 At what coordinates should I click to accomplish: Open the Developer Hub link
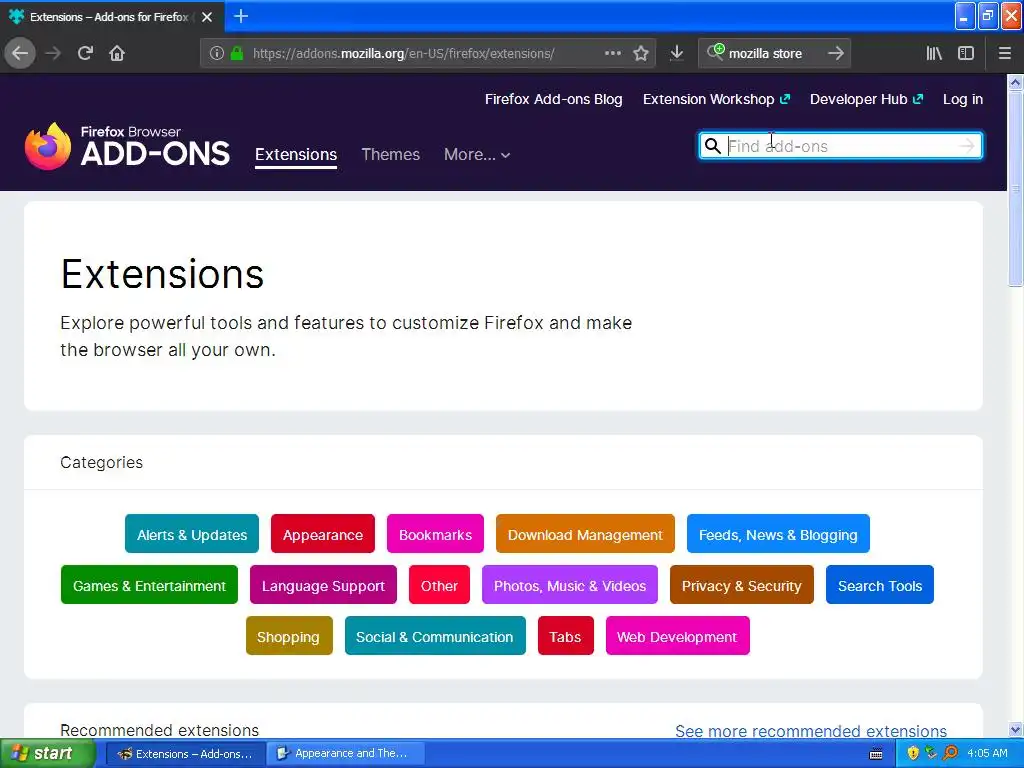coord(866,99)
